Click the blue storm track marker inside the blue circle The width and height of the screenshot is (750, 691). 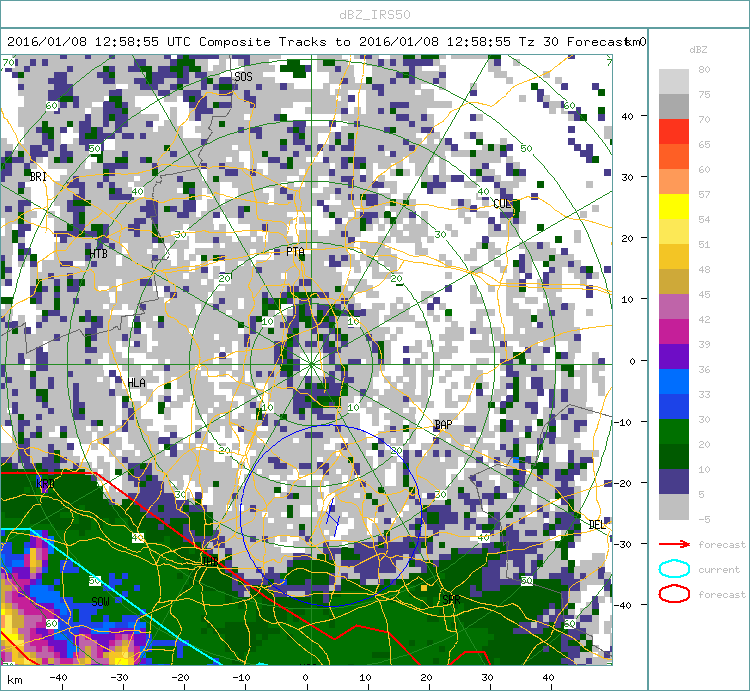(x=333, y=517)
